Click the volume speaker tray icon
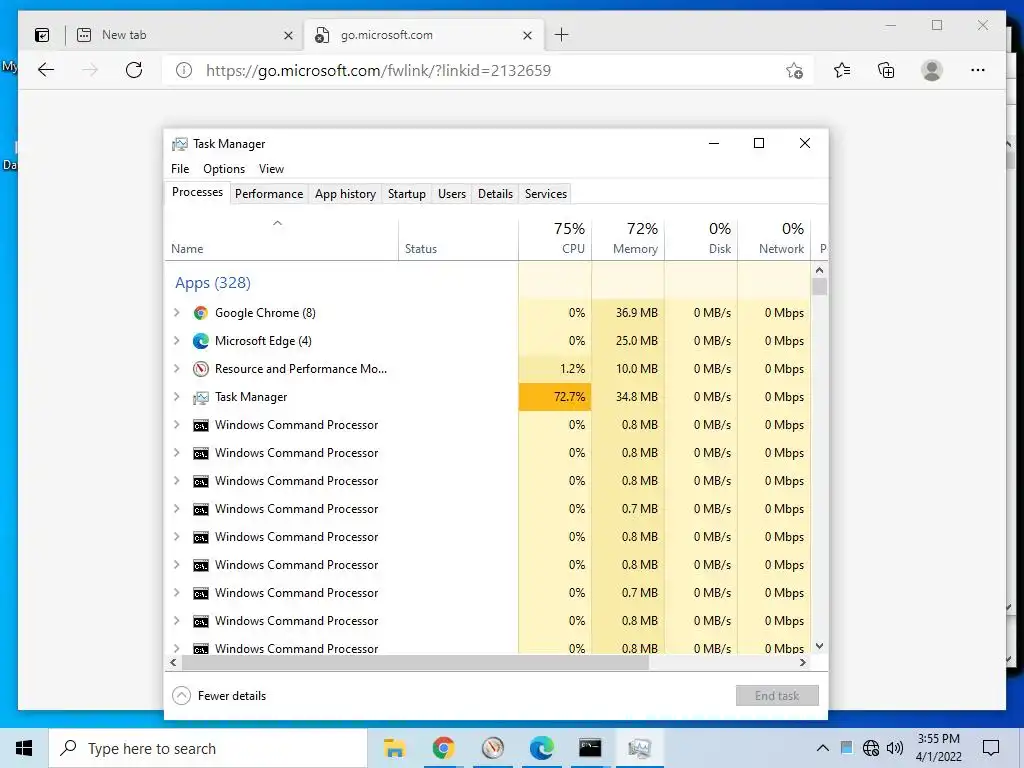Image resolution: width=1024 pixels, height=768 pixels. 894,748
